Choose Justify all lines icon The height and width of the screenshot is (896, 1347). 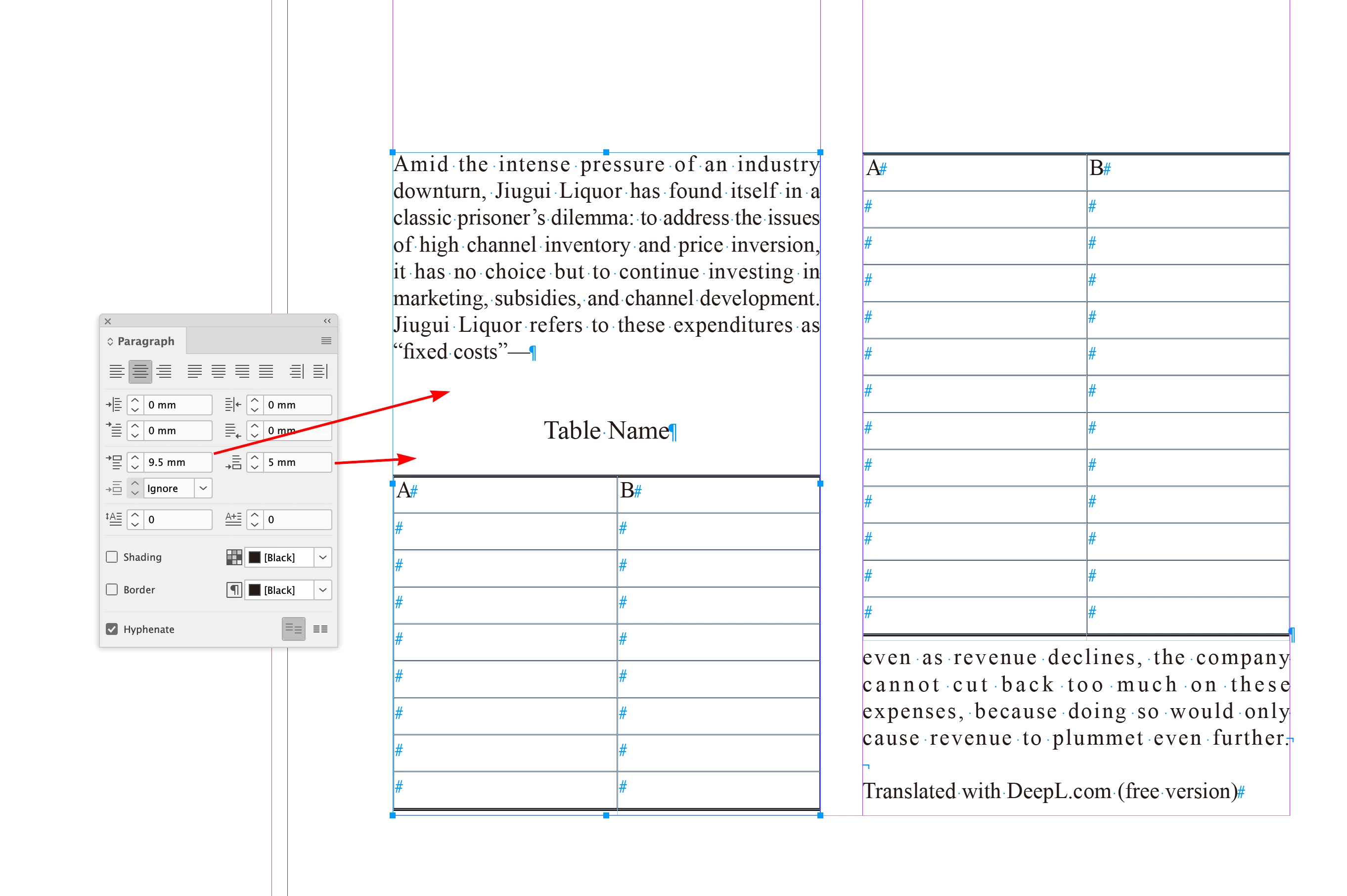pos(266,371)
